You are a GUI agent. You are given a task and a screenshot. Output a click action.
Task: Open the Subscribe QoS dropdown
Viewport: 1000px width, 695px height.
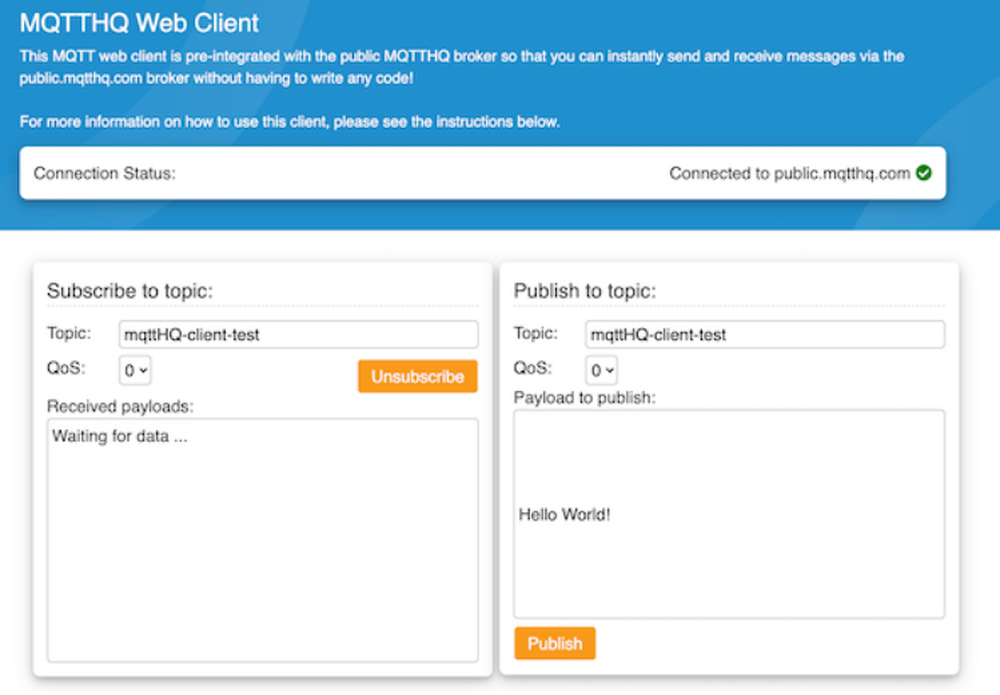[x=135, y=370]
